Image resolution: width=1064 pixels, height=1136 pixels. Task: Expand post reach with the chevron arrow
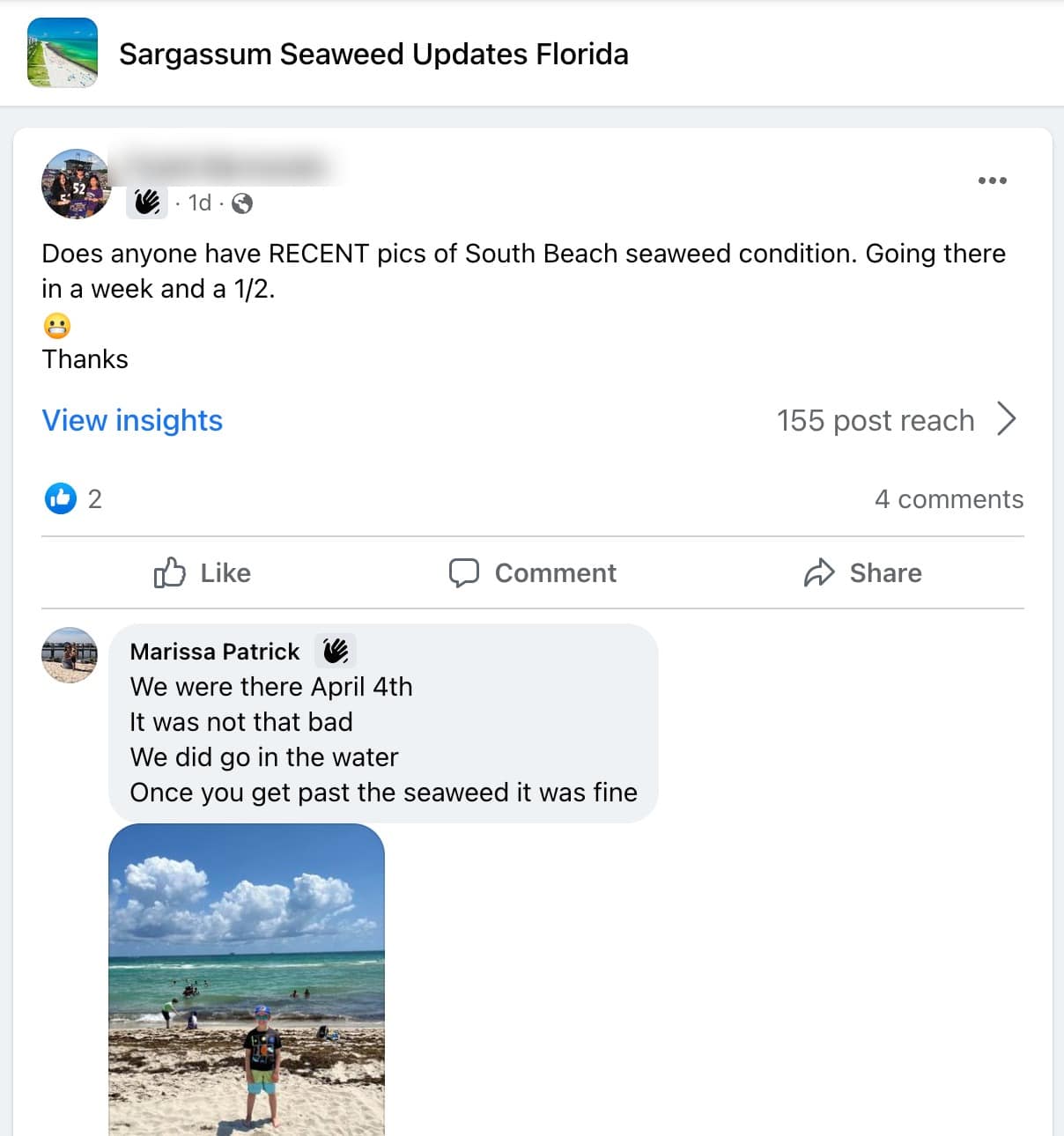1007,419
